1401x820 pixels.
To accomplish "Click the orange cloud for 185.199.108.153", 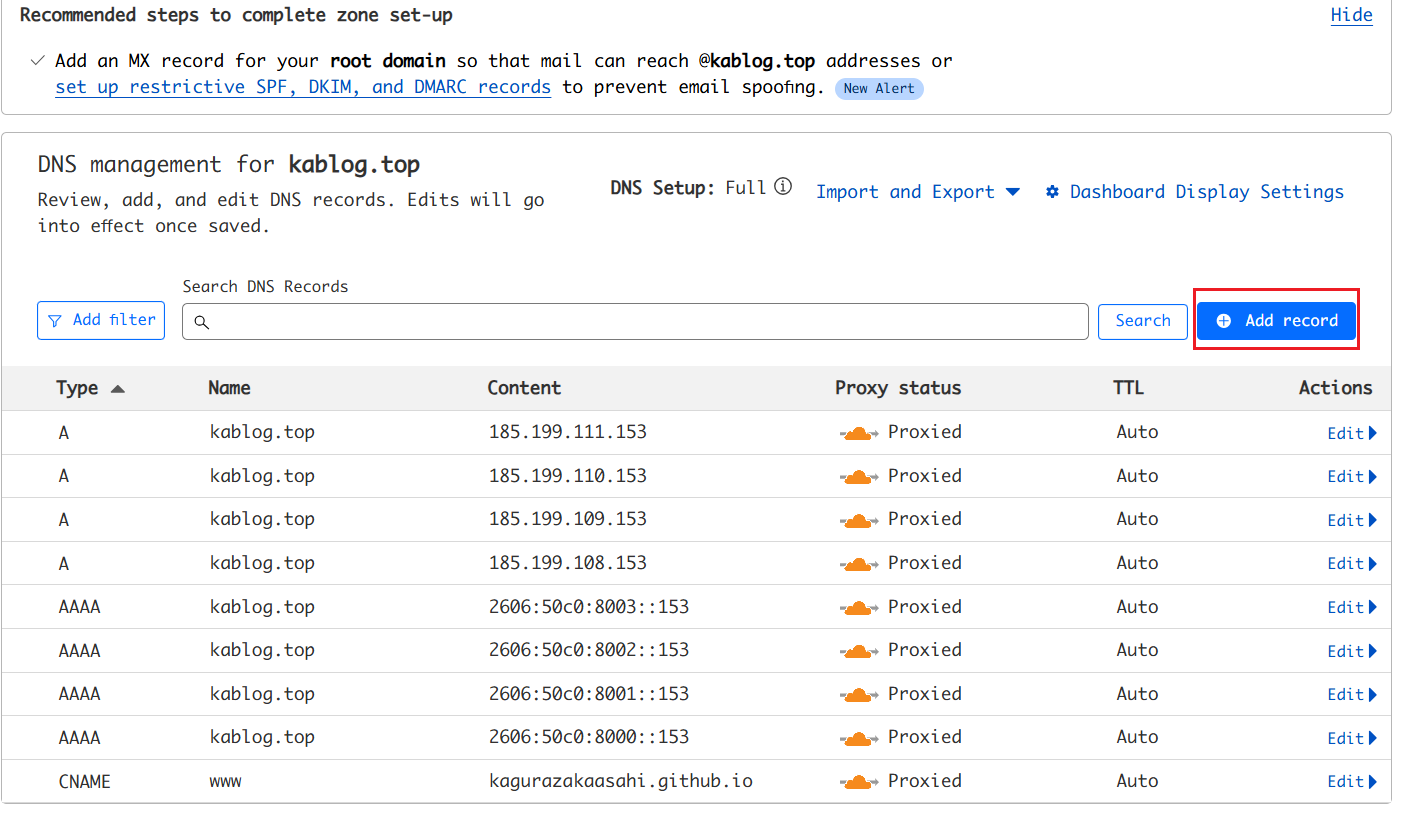I will tap(857, 564).
